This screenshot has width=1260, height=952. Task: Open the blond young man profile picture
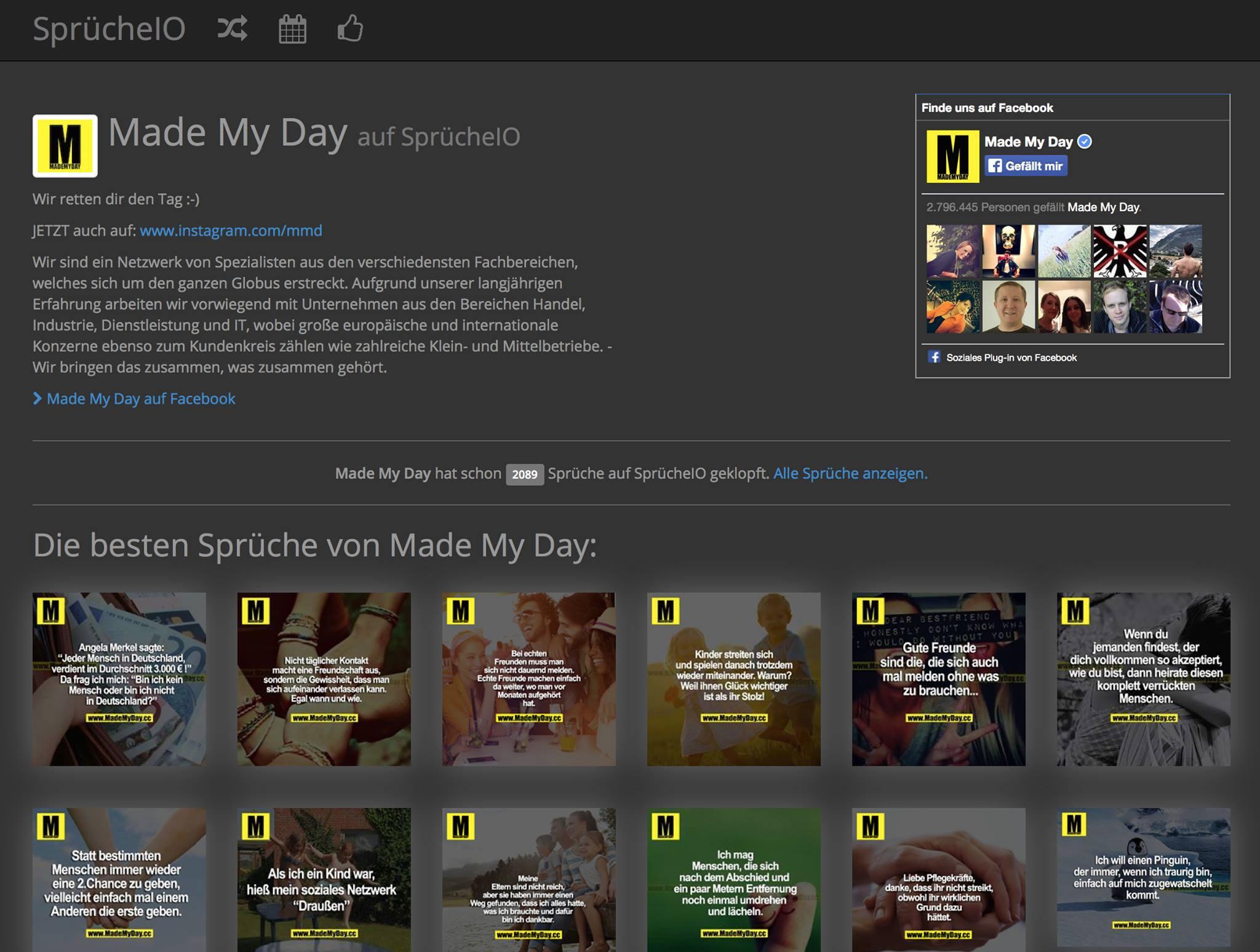point(1120,306)
